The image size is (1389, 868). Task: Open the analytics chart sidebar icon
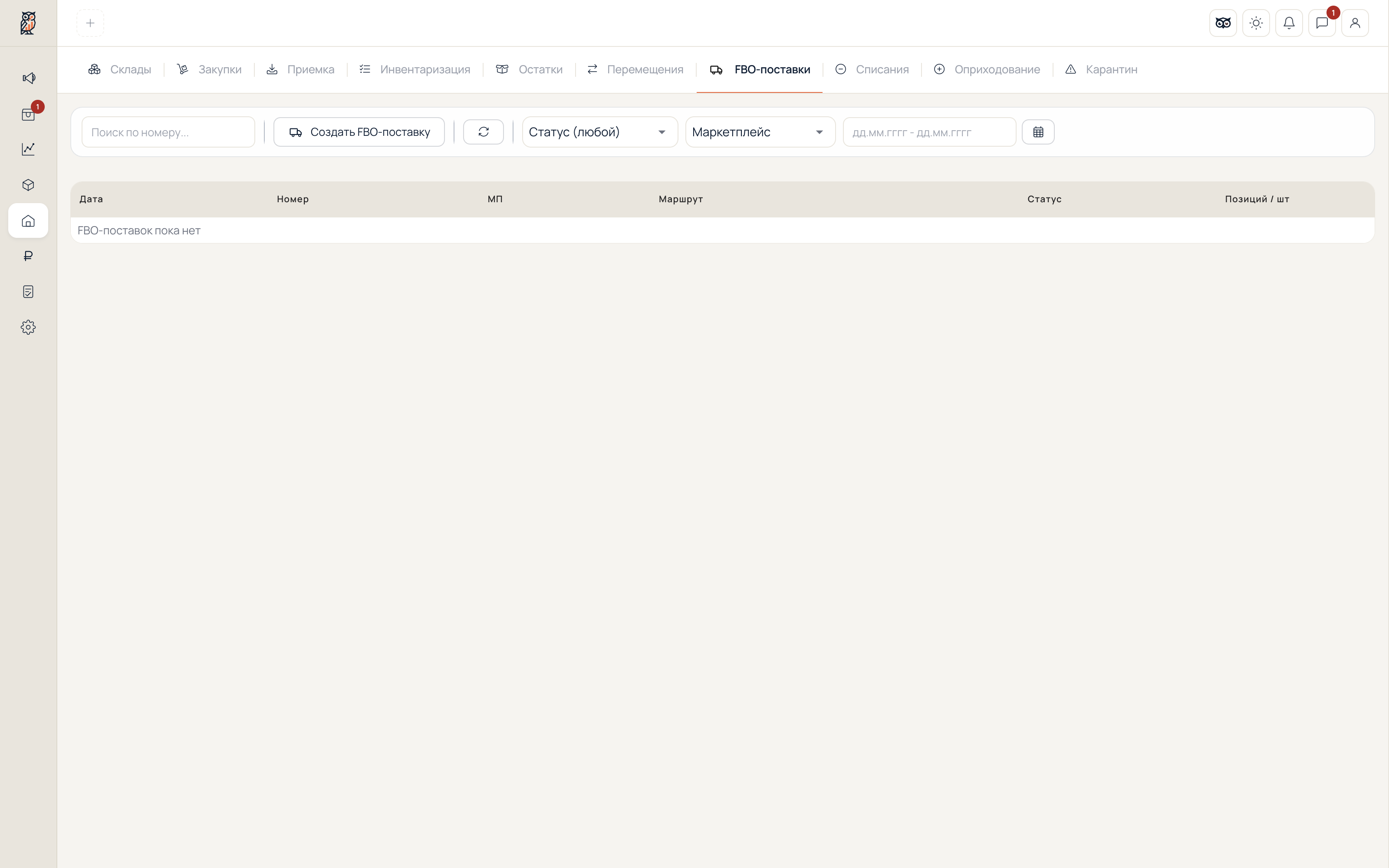click(28, 149)
